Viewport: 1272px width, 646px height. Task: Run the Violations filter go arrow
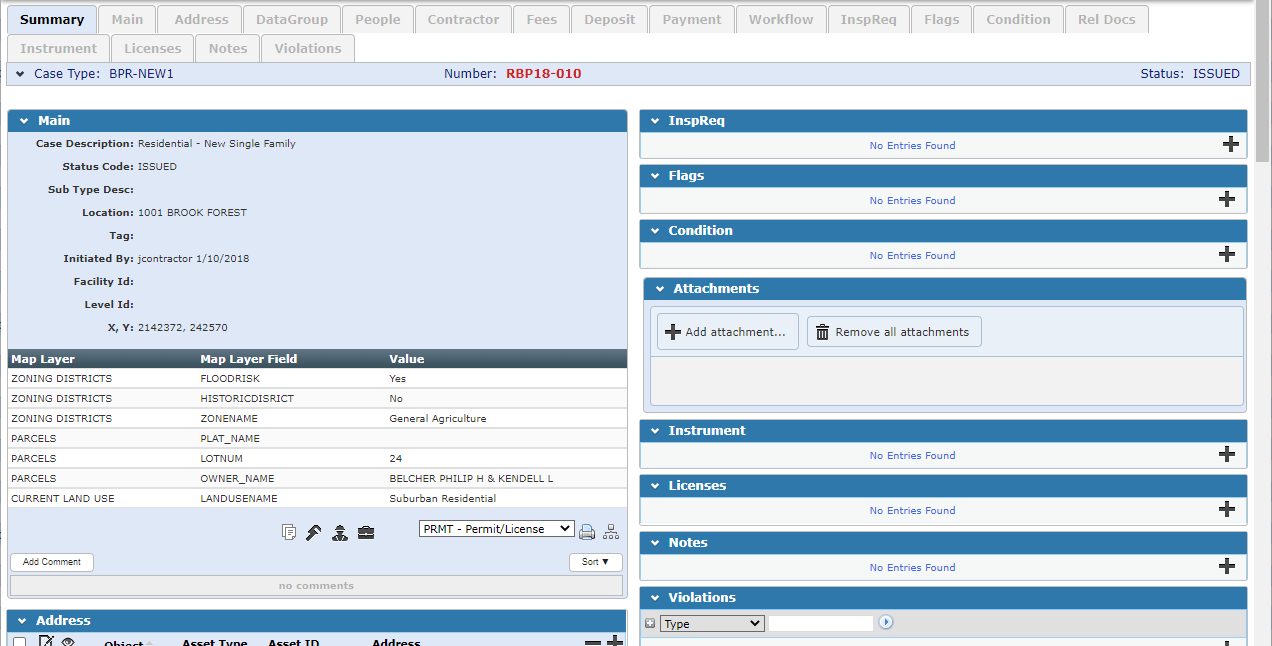886,623
